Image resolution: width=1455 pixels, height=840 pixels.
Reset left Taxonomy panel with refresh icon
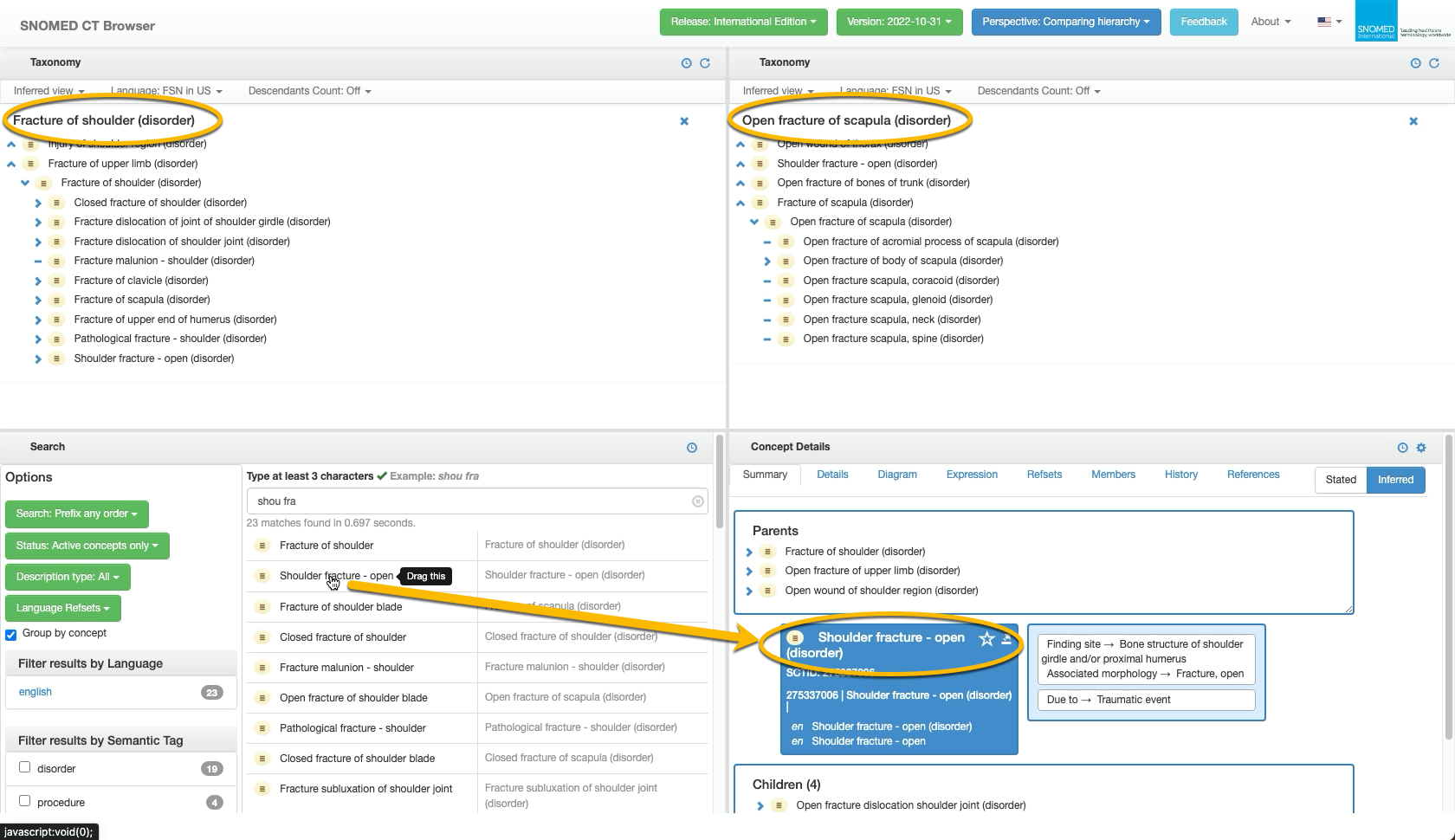(x=705, y=63)
